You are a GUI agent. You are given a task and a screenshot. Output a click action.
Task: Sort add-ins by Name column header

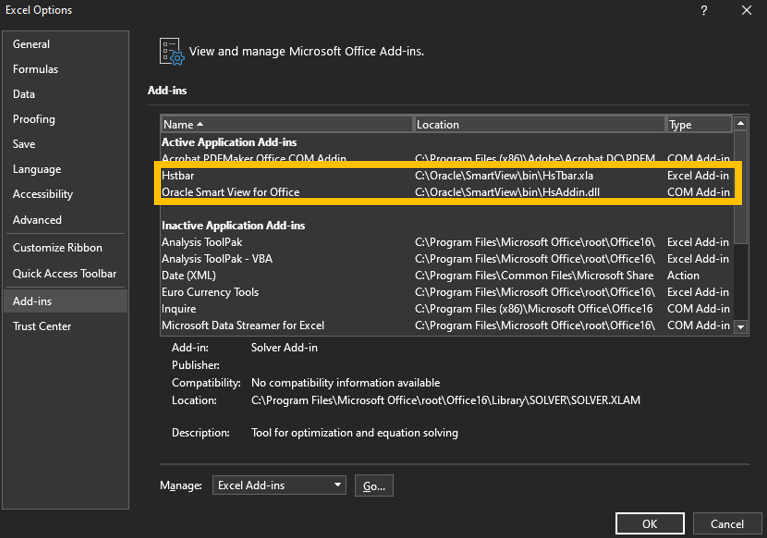coord(287,124)
